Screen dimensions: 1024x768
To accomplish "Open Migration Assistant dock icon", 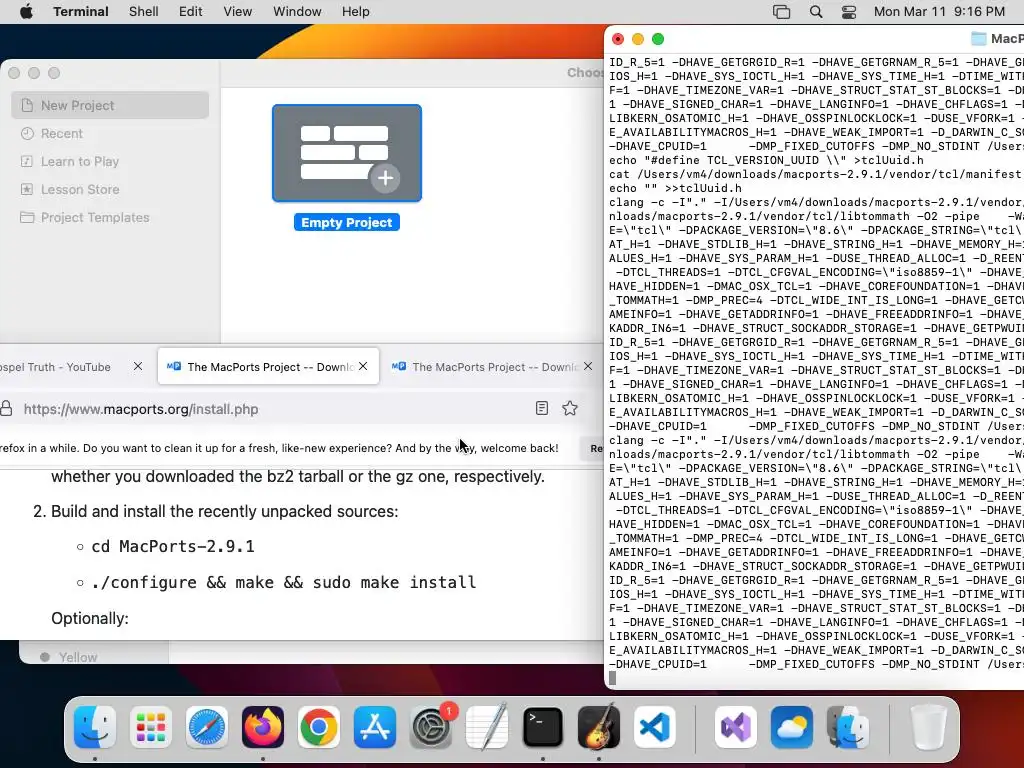I will coord(848,727).
